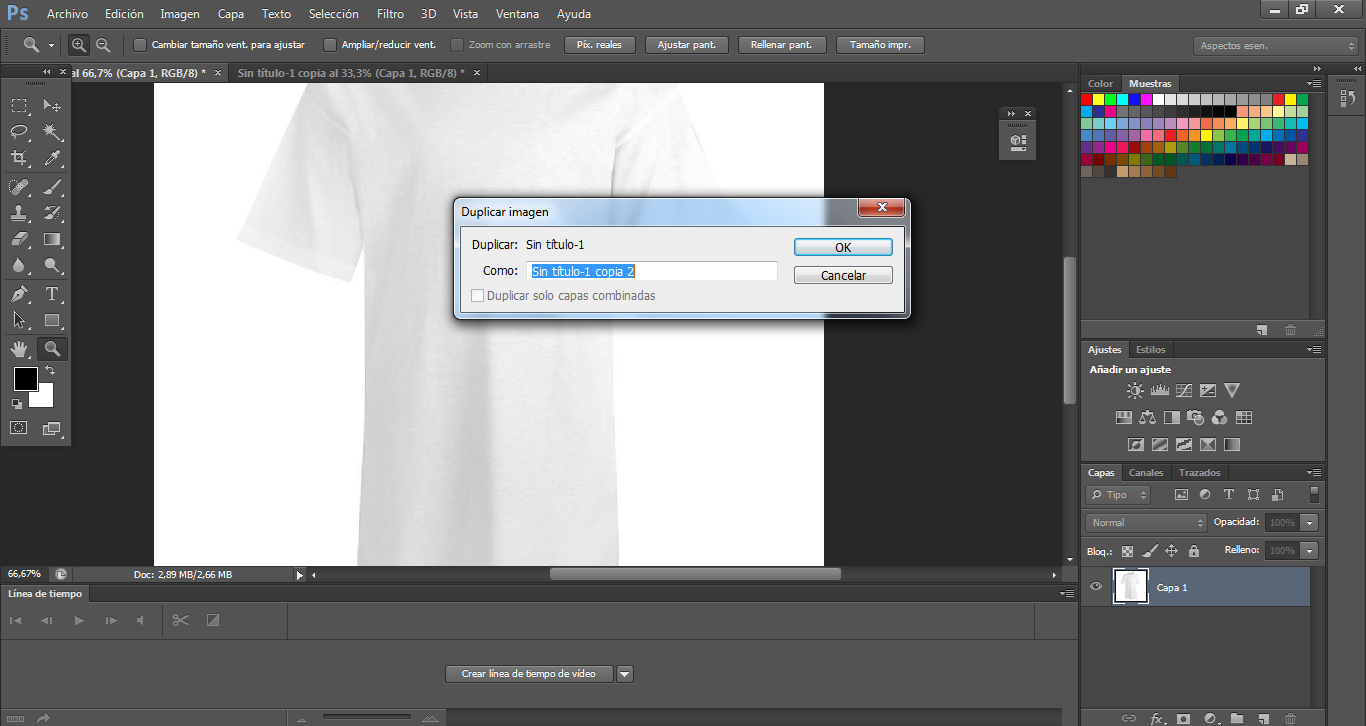Switch to the Canales tab
Image resolution: width=1366 pixels, height=726 pixels.
coord(1146,473)
